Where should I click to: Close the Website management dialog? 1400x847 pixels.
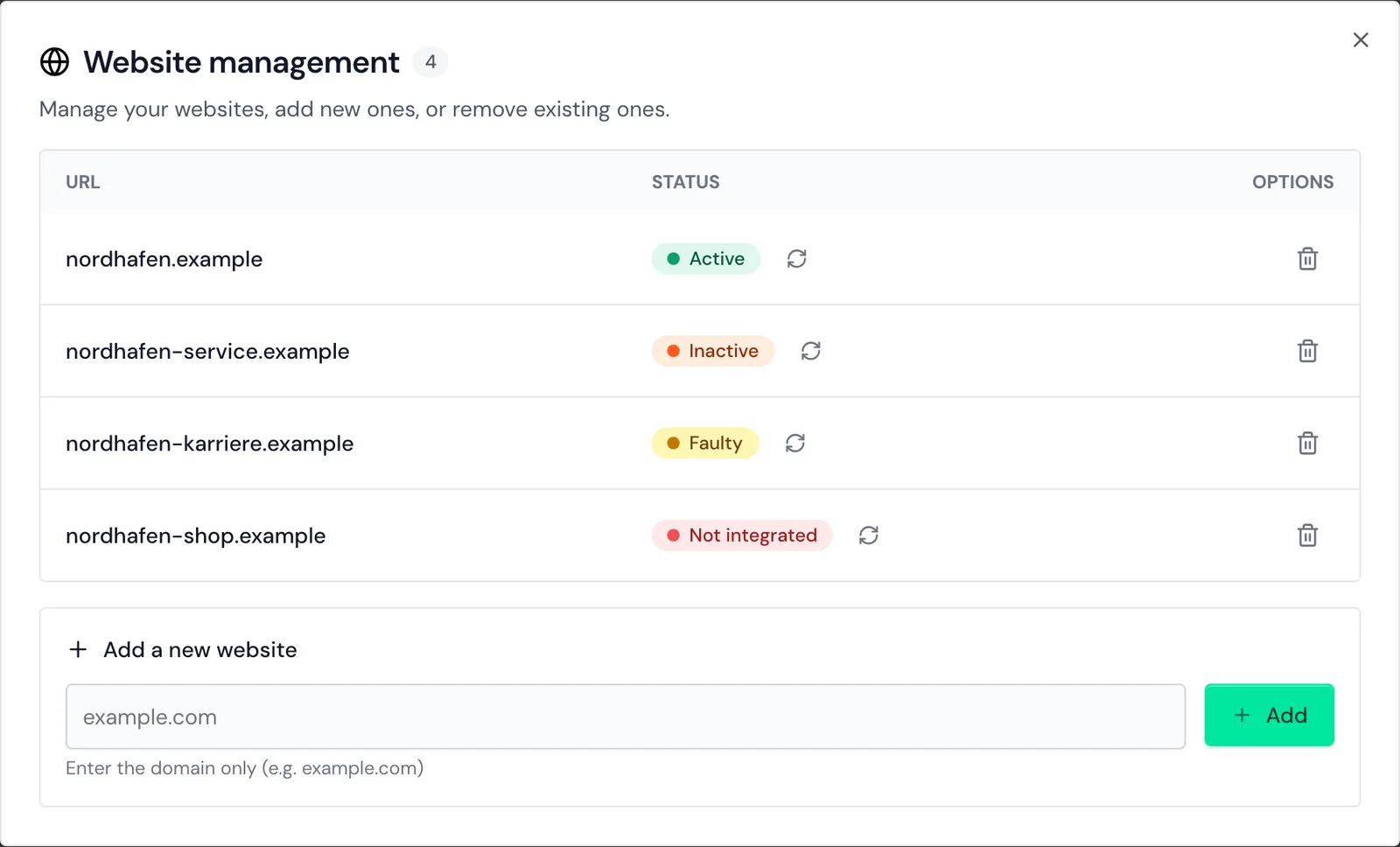point(1361,40)
